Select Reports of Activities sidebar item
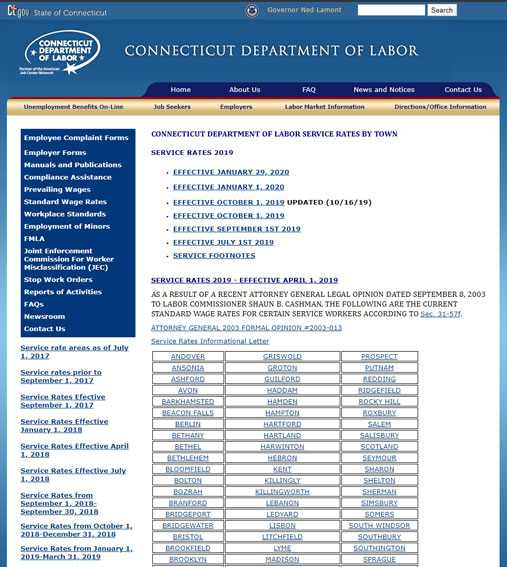Image resolution: width=507 pixels, height=567 pixels. pyautogui.click(x=63, y=292)
